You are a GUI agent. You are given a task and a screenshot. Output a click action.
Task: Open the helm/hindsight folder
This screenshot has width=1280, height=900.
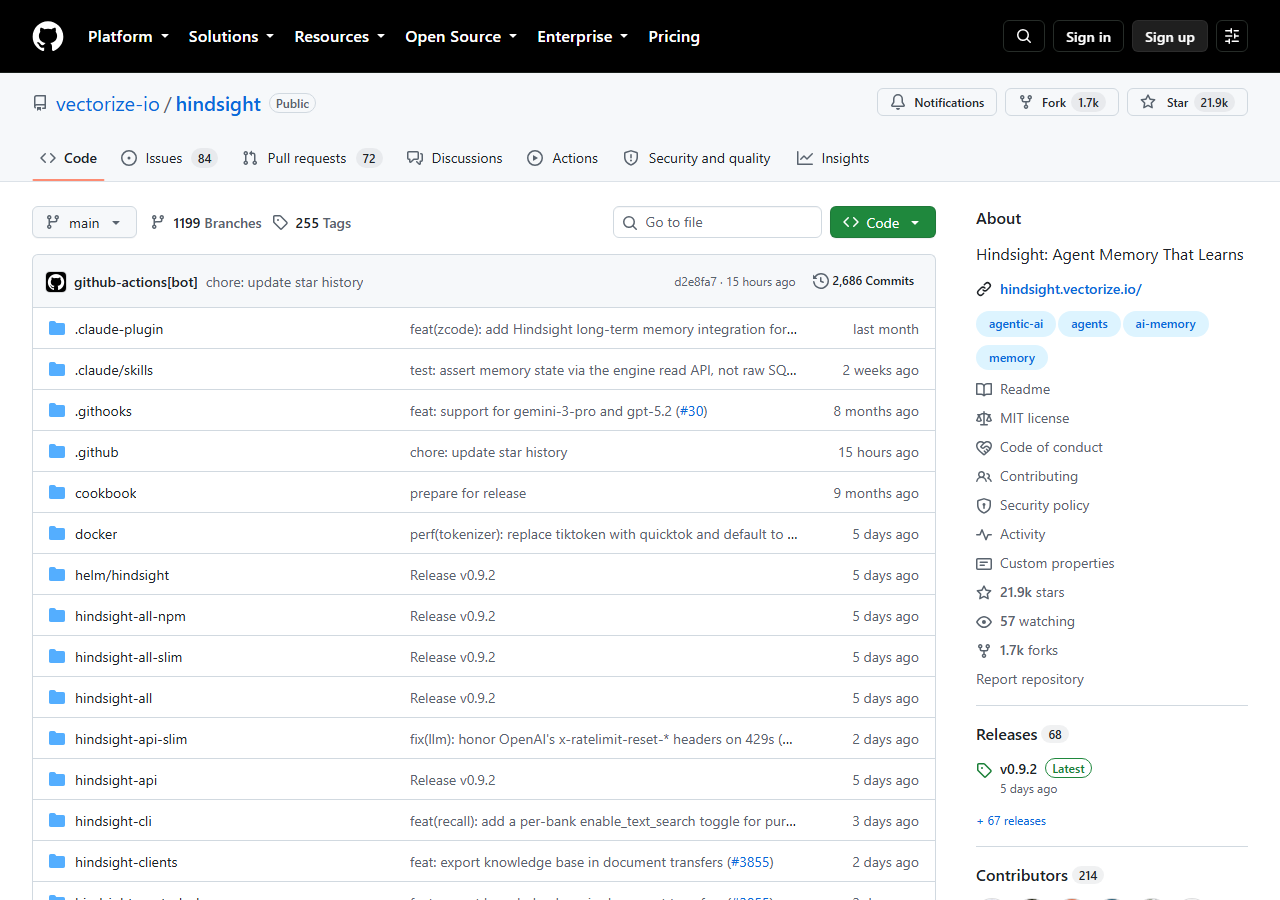tap(122, 575)
